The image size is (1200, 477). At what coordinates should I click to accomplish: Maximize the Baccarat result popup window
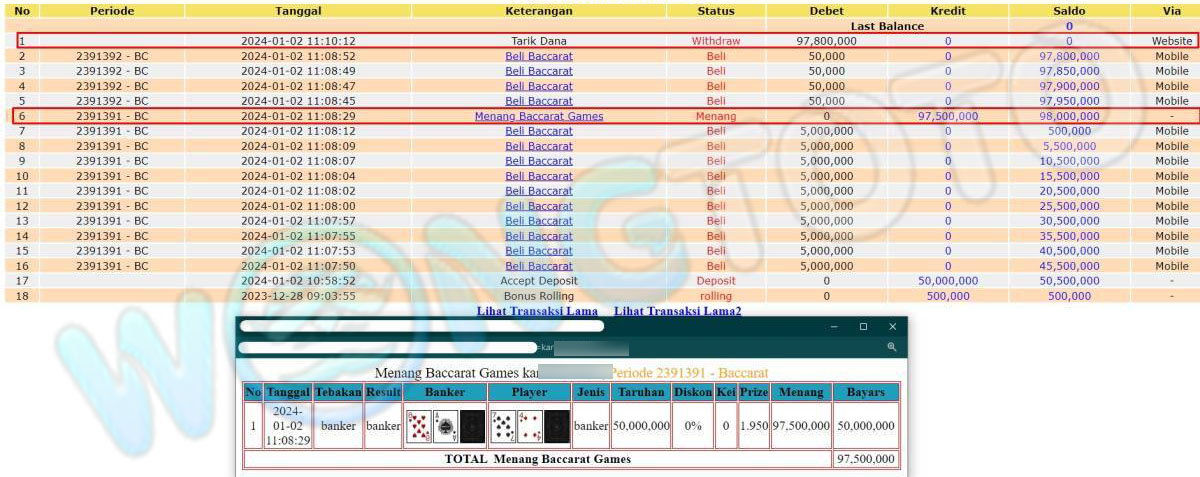[863, 326]
